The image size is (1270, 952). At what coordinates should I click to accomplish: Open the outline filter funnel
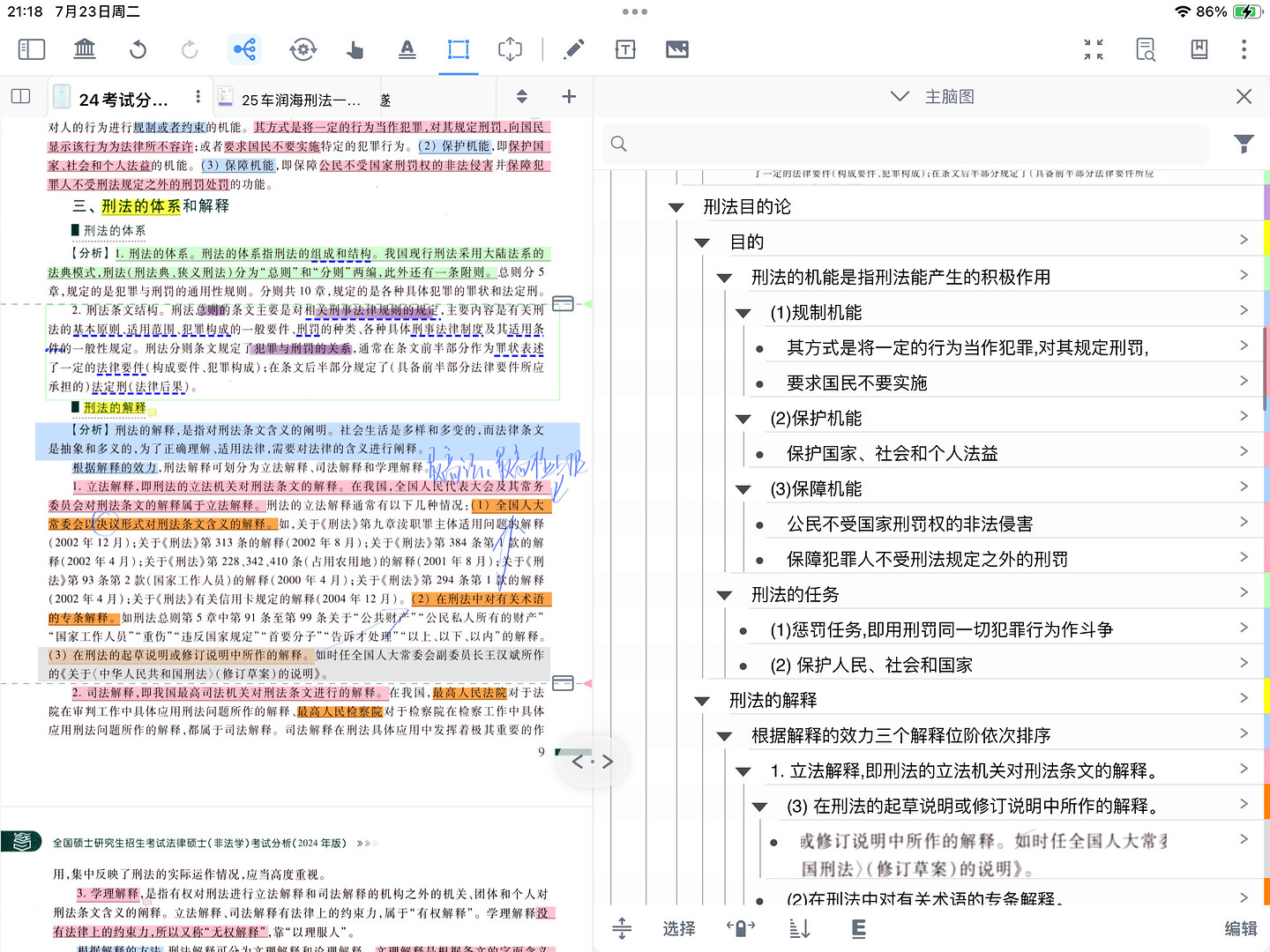coord(1244,144)
